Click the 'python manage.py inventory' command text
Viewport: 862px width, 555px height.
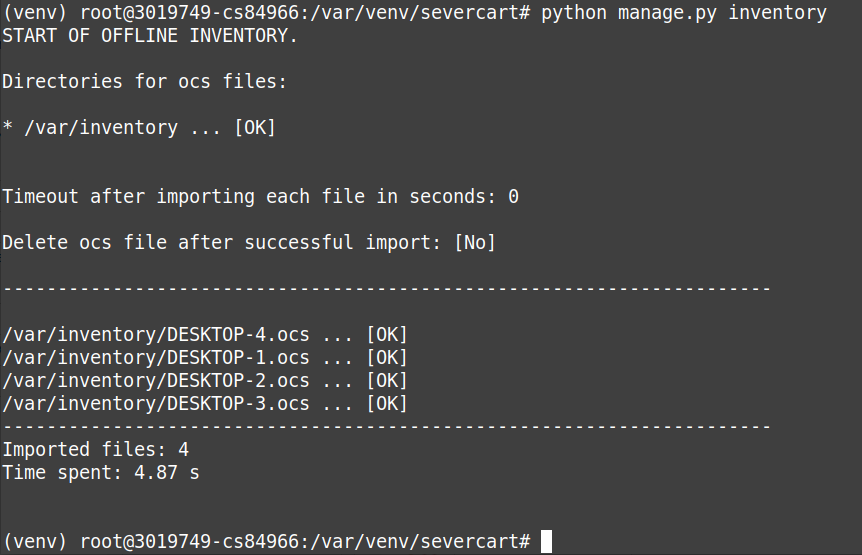(x=684, y=13)
